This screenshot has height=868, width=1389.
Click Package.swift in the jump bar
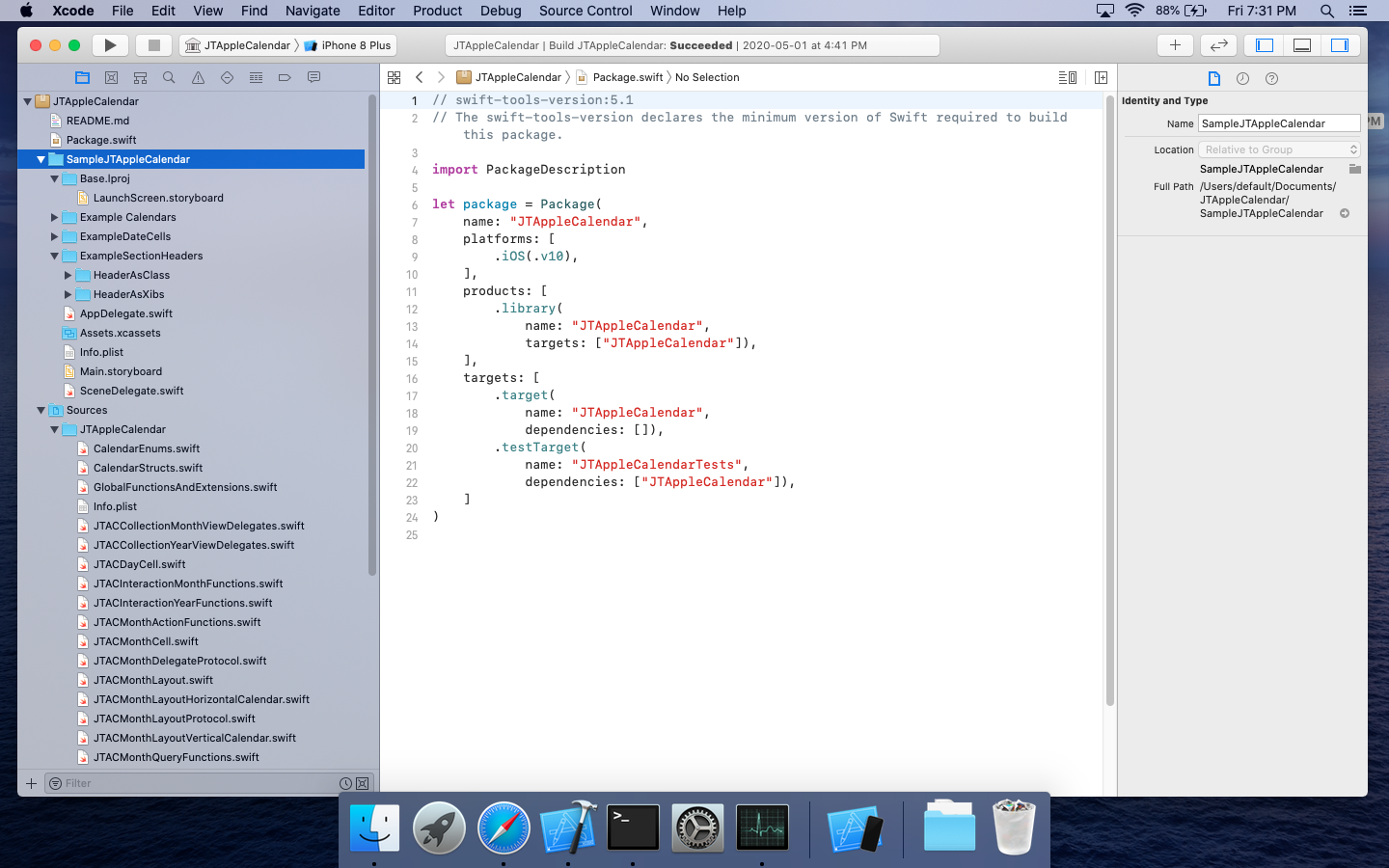618,77
